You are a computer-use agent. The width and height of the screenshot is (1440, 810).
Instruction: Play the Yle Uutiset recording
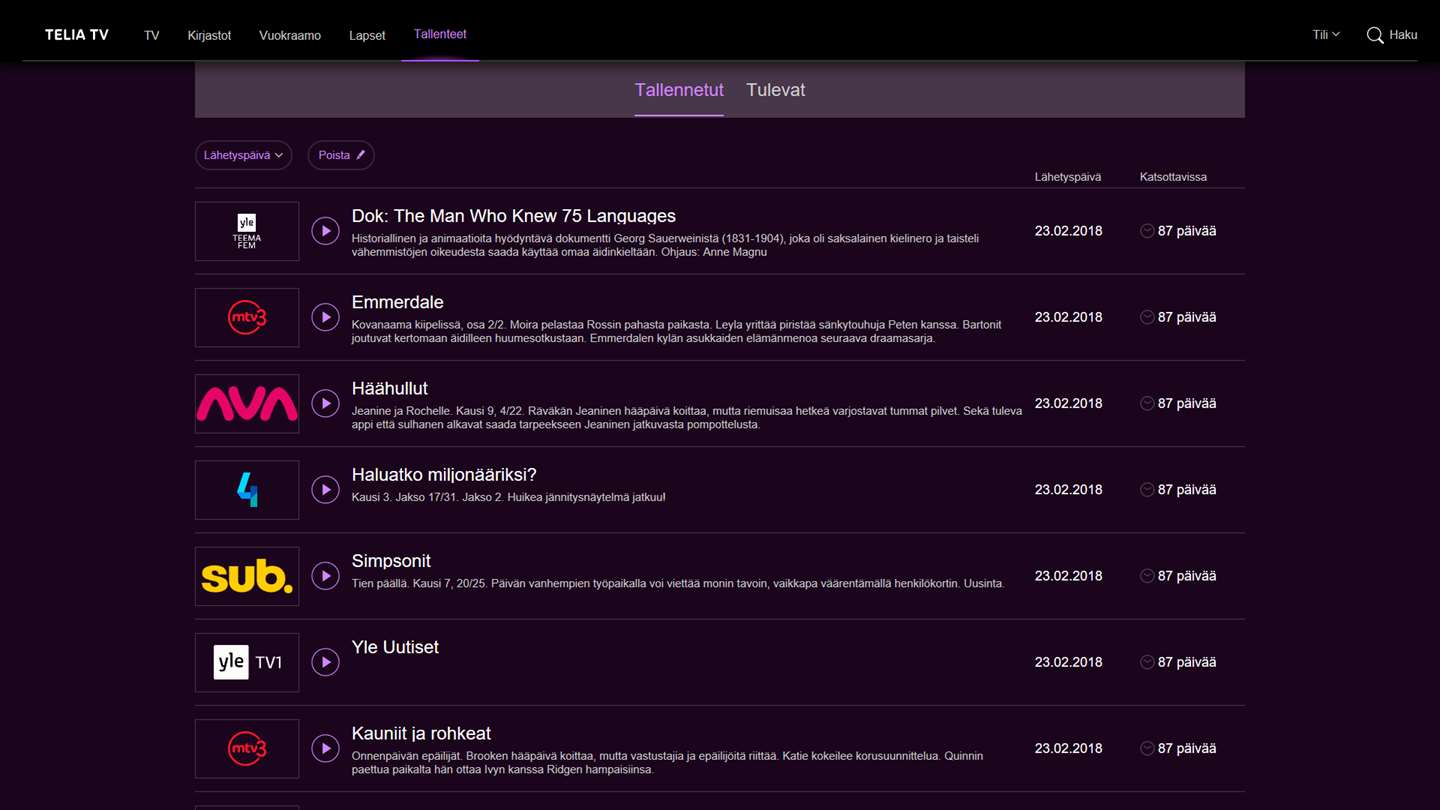(325, 662)
